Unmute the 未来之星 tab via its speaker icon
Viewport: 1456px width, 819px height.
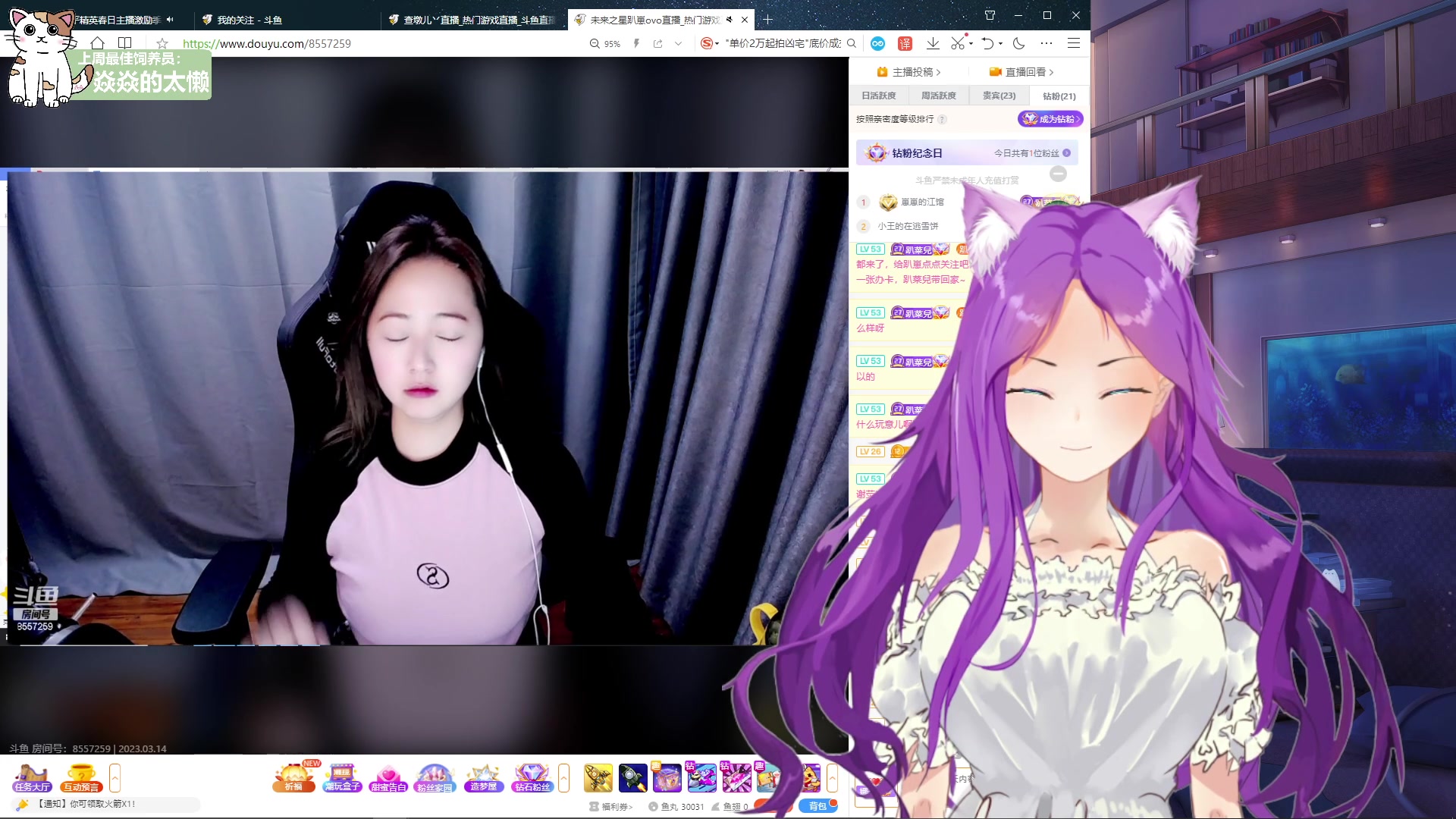[x=729, y=20]
